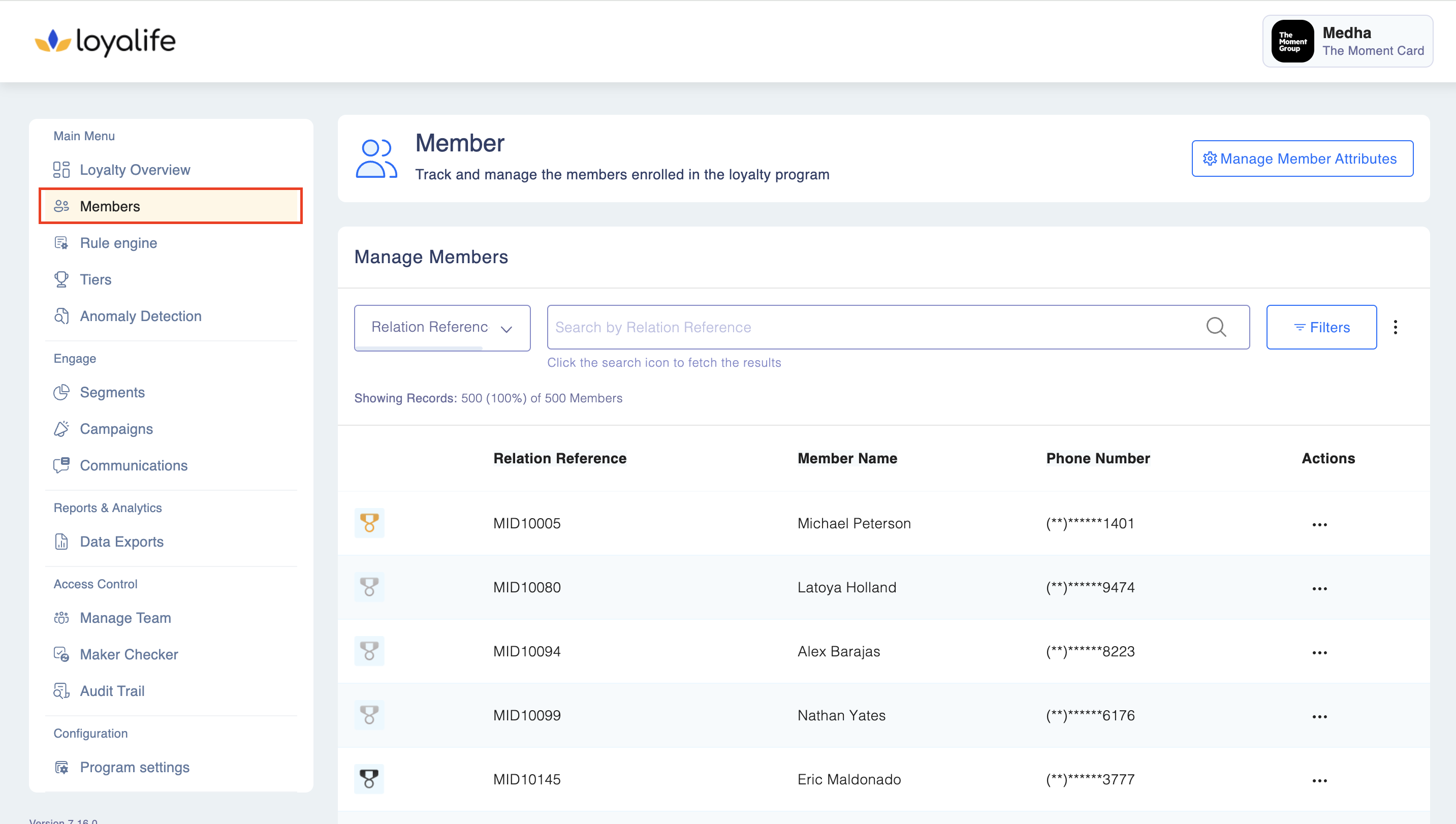Click Latoya Holland's grey tier trophy icon
The image size is (1456, 824).
pos(369,586)
